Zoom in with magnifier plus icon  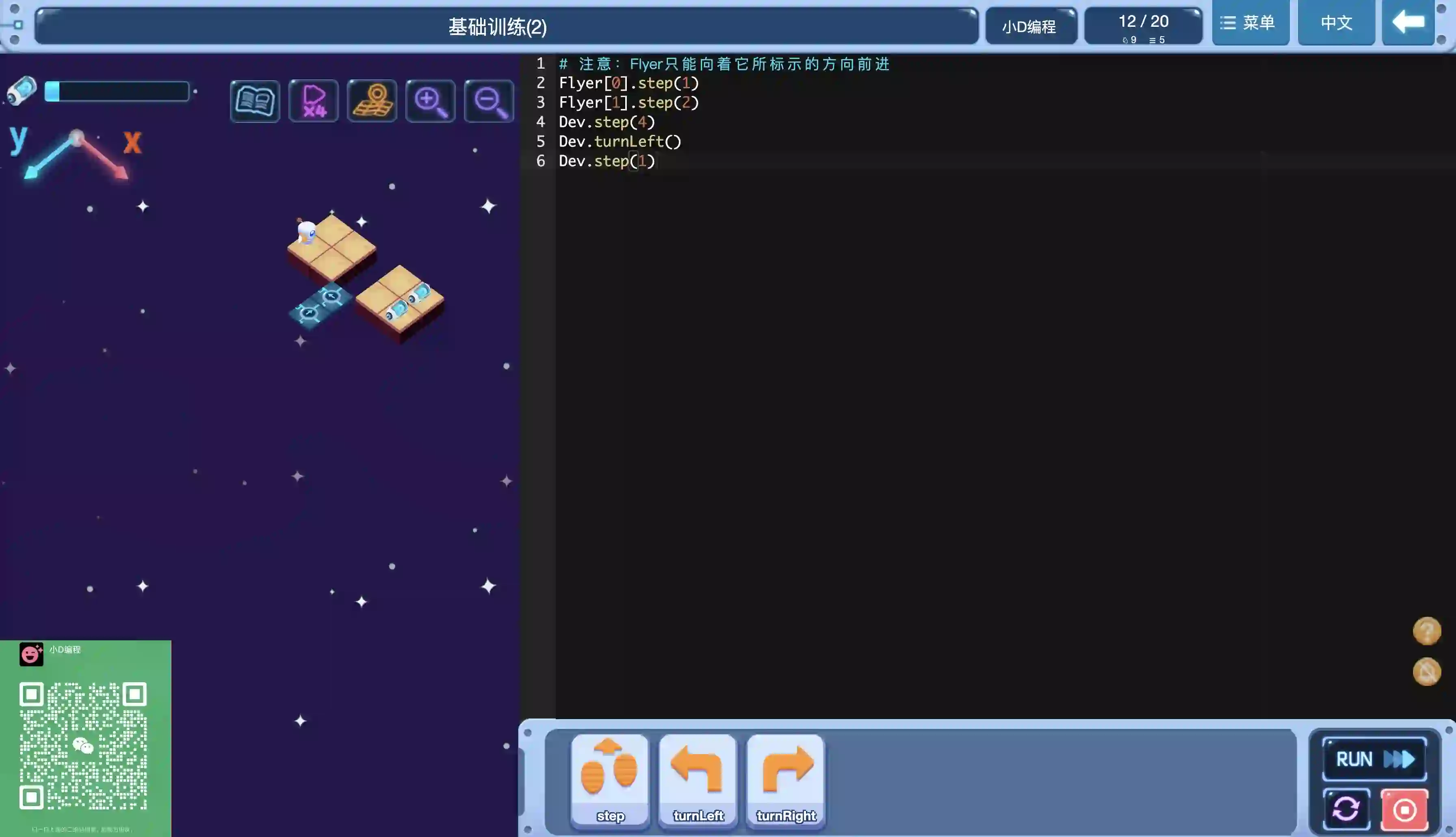coord(430,101)
